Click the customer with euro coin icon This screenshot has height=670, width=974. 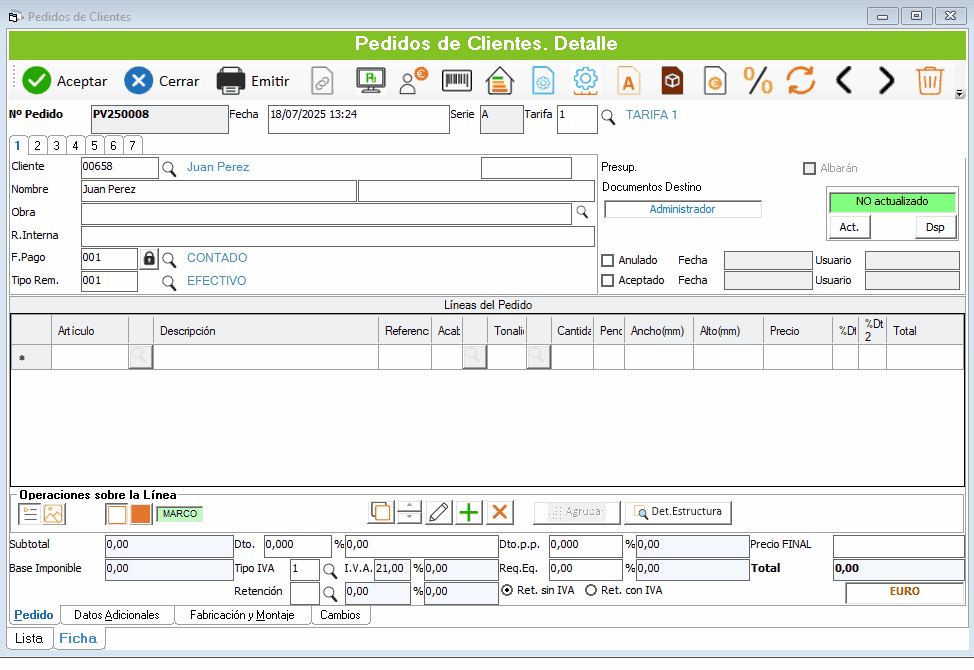[413, 81]
